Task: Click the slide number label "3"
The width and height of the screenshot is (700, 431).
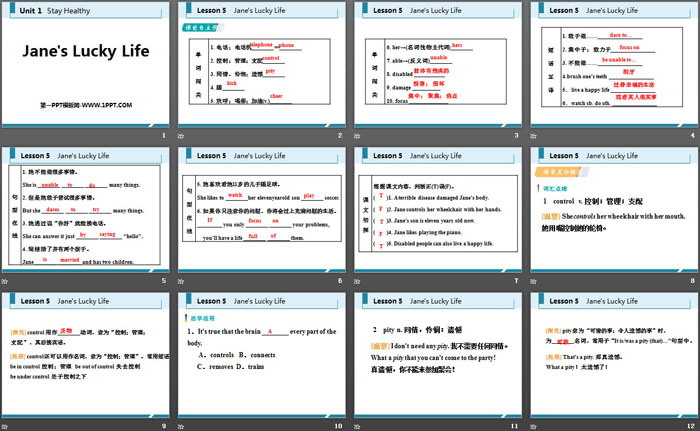Action: tap(517, 135)
